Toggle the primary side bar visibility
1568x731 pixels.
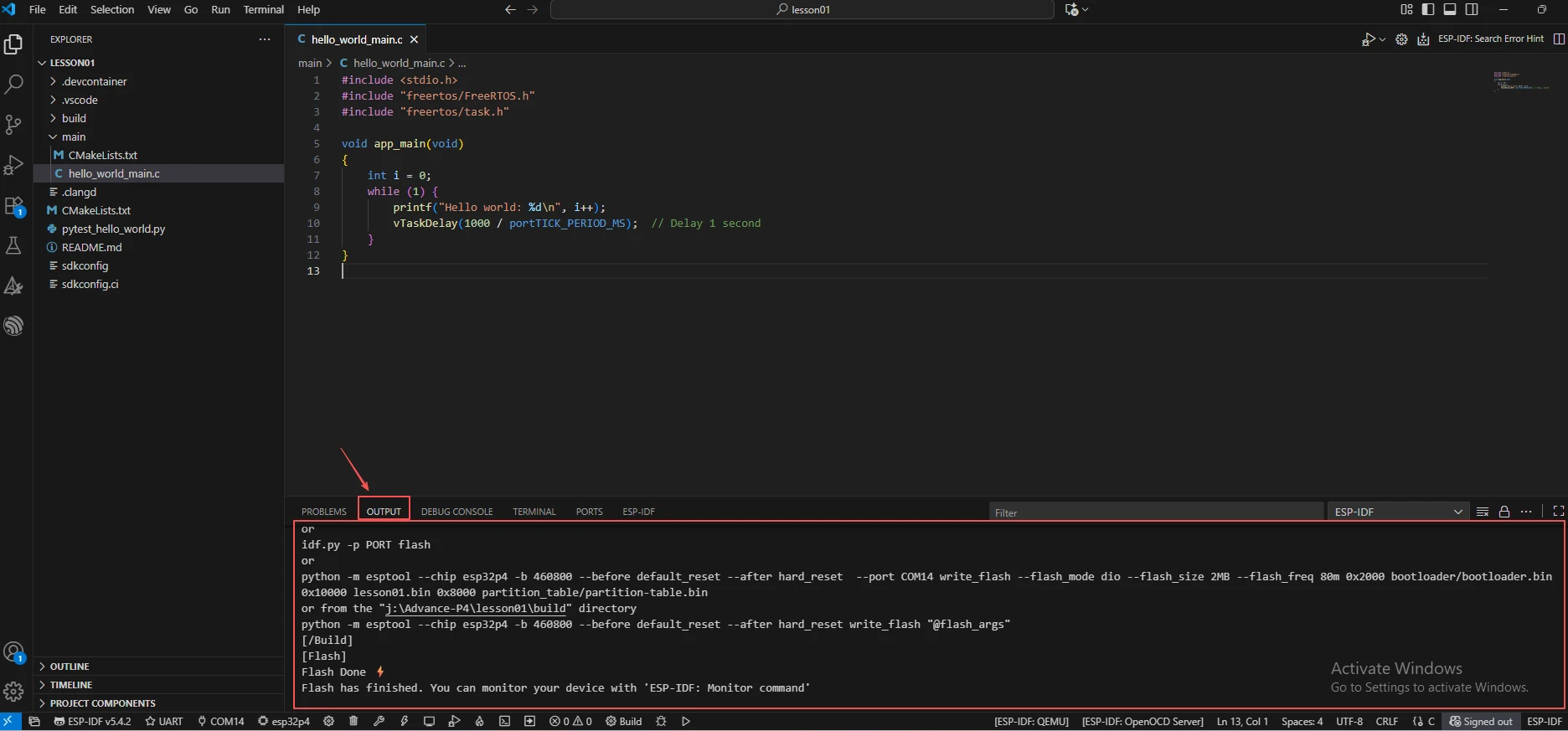click(1428, 9)
